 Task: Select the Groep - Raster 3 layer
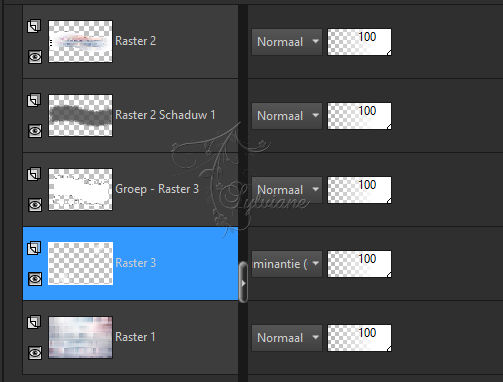pyautogui.click(x=130, y=190)
